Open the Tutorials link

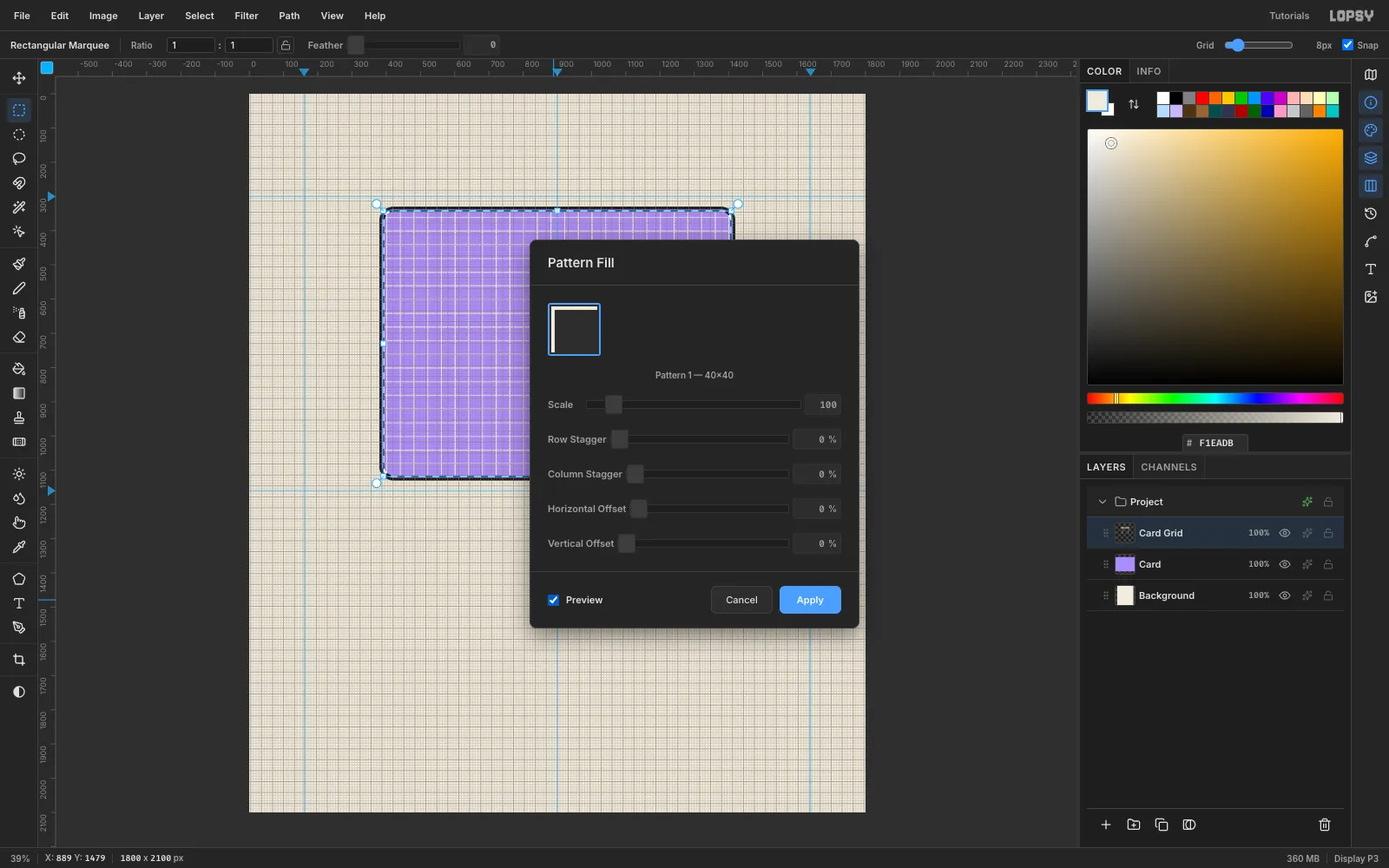pyautogui.click(x=1289, y=16)
